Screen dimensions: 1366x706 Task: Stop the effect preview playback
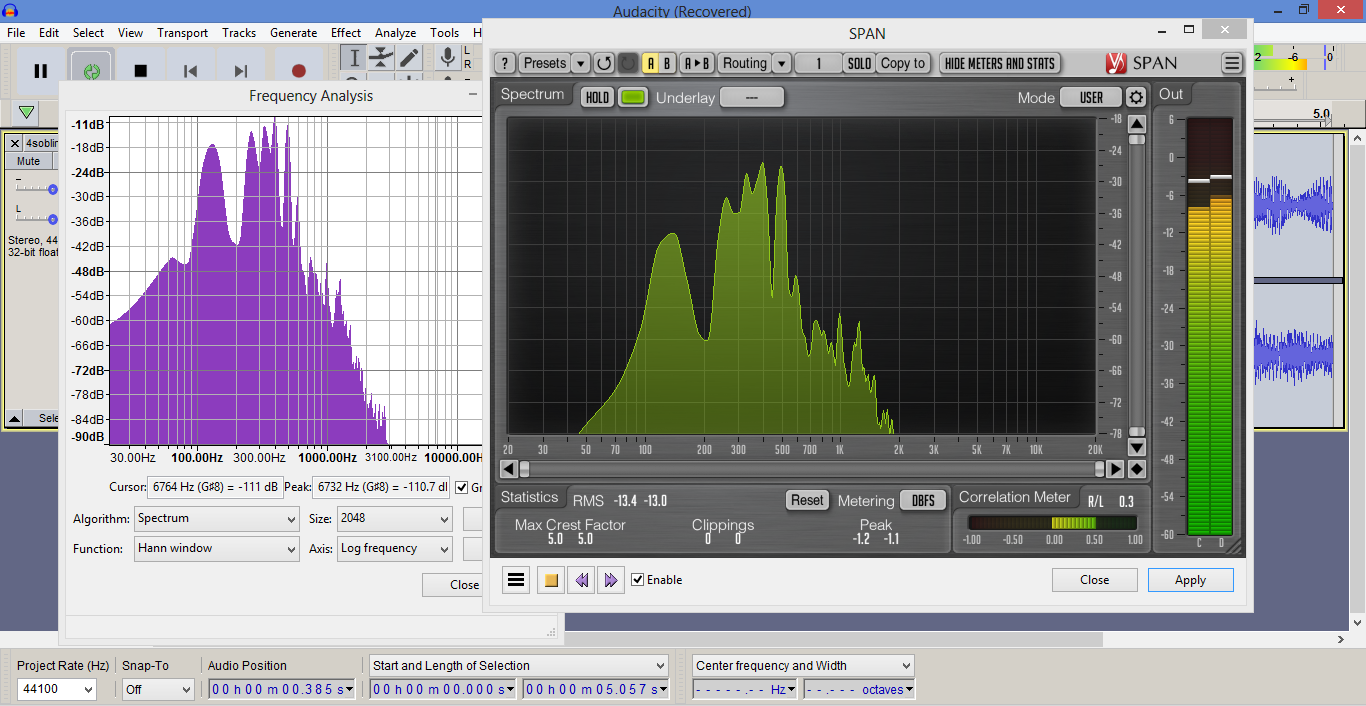click(550, 580)
